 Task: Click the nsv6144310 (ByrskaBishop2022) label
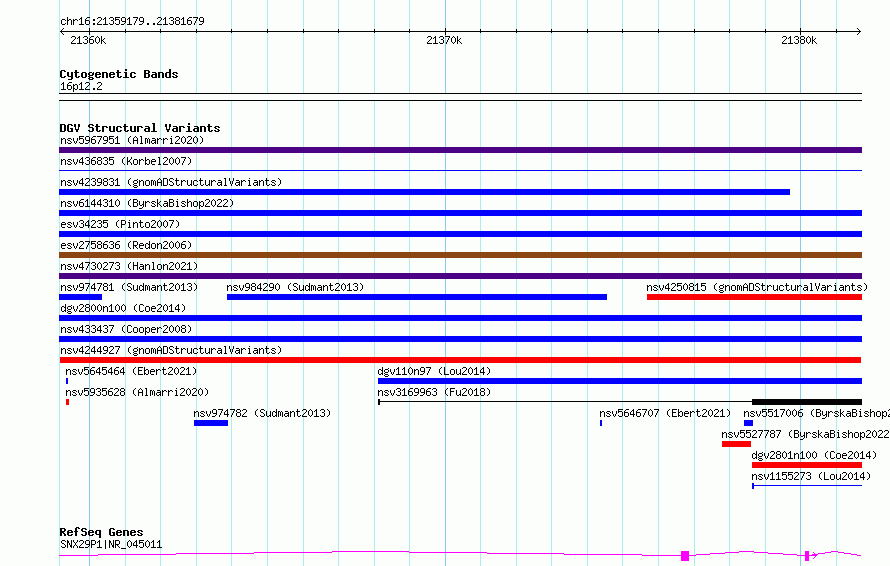pos(147,203)
